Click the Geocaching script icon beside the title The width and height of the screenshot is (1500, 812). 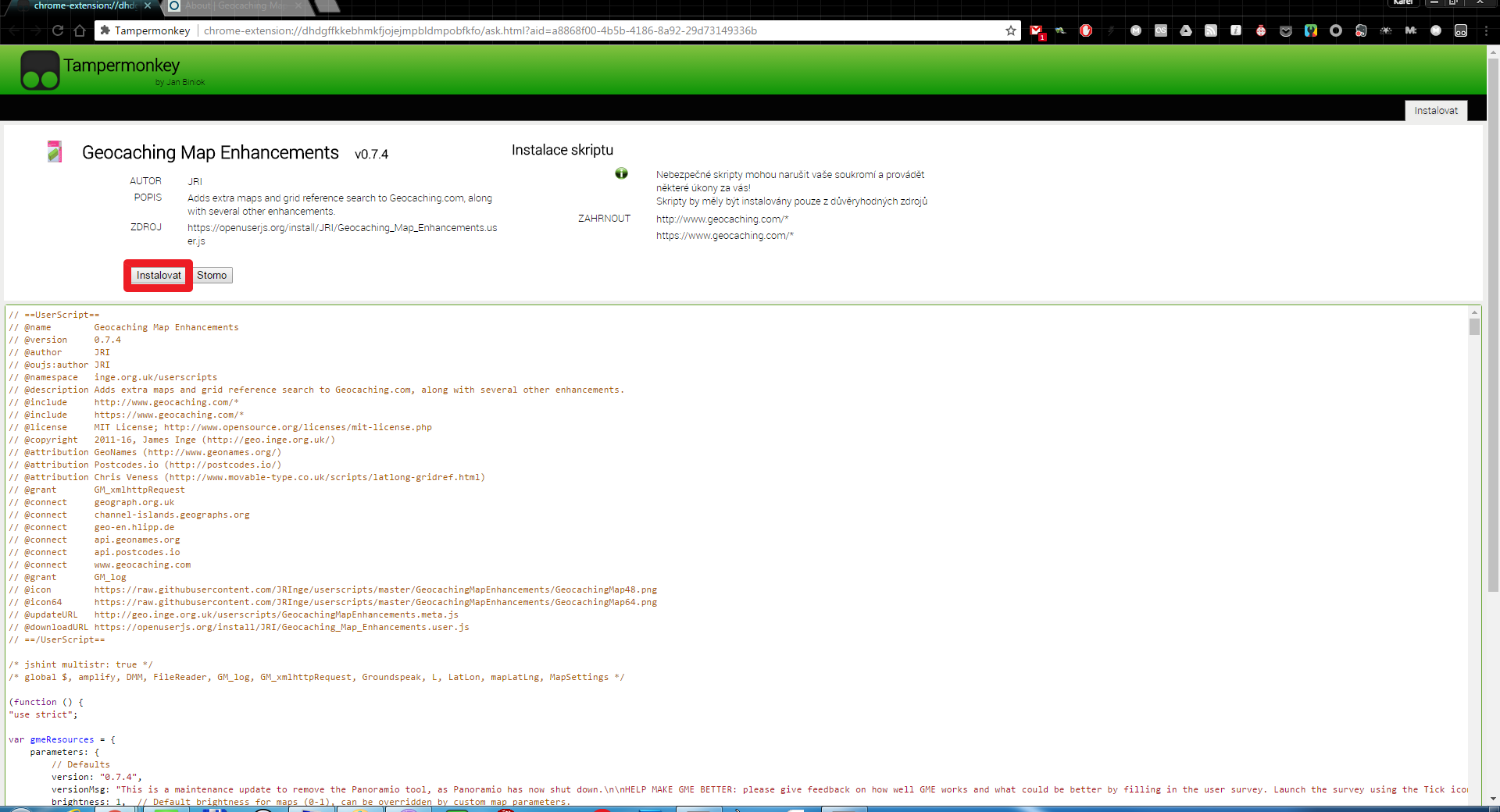pyautogui.click(x=55, y=151)
